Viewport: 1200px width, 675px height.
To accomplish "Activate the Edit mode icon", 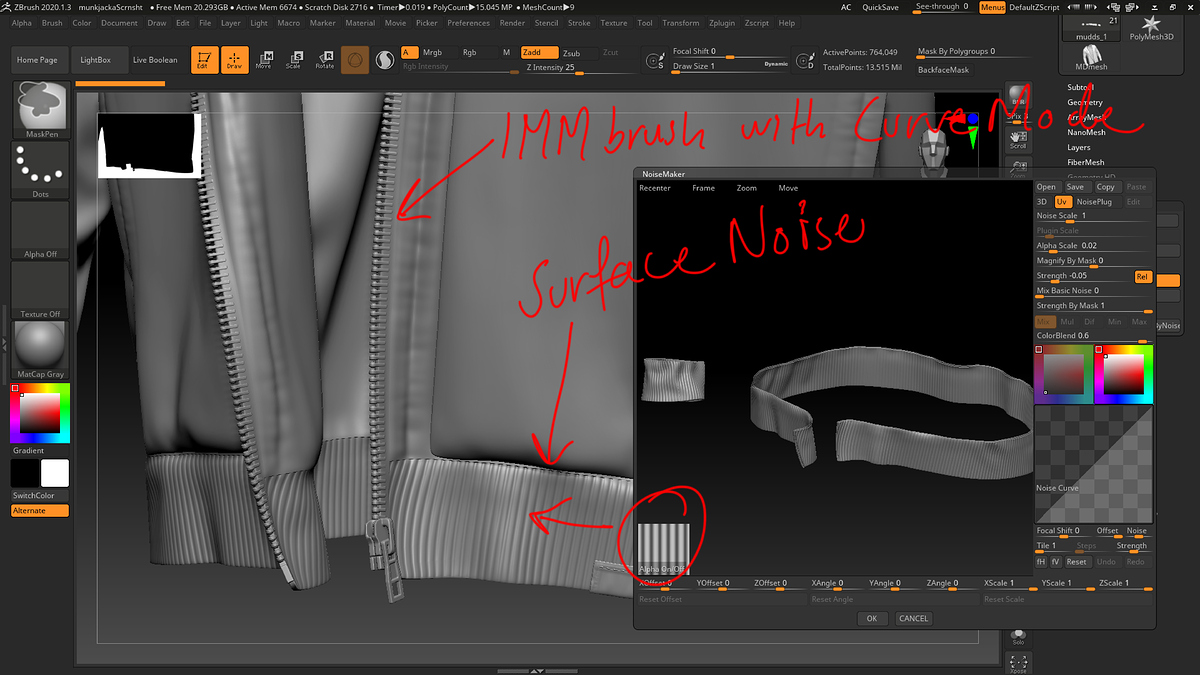I will click(x=203, y=60).
